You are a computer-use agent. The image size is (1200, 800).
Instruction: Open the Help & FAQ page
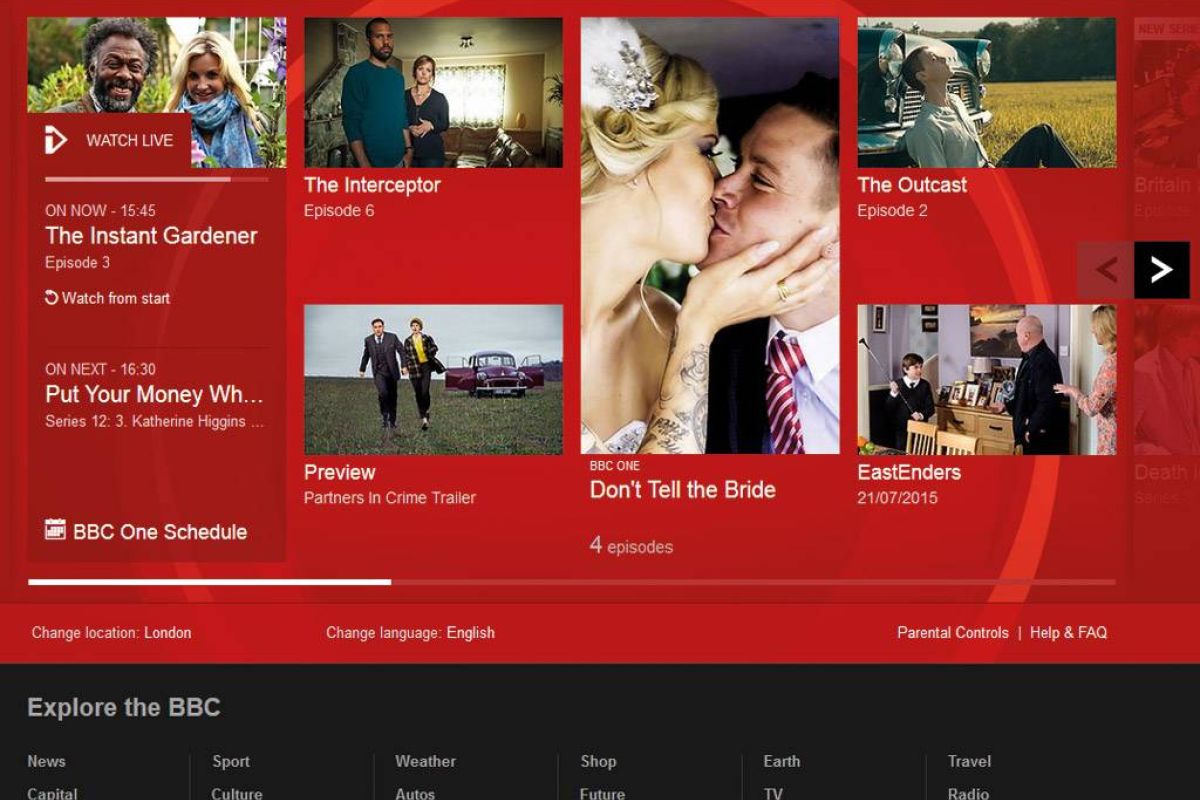pos(1068,632)
